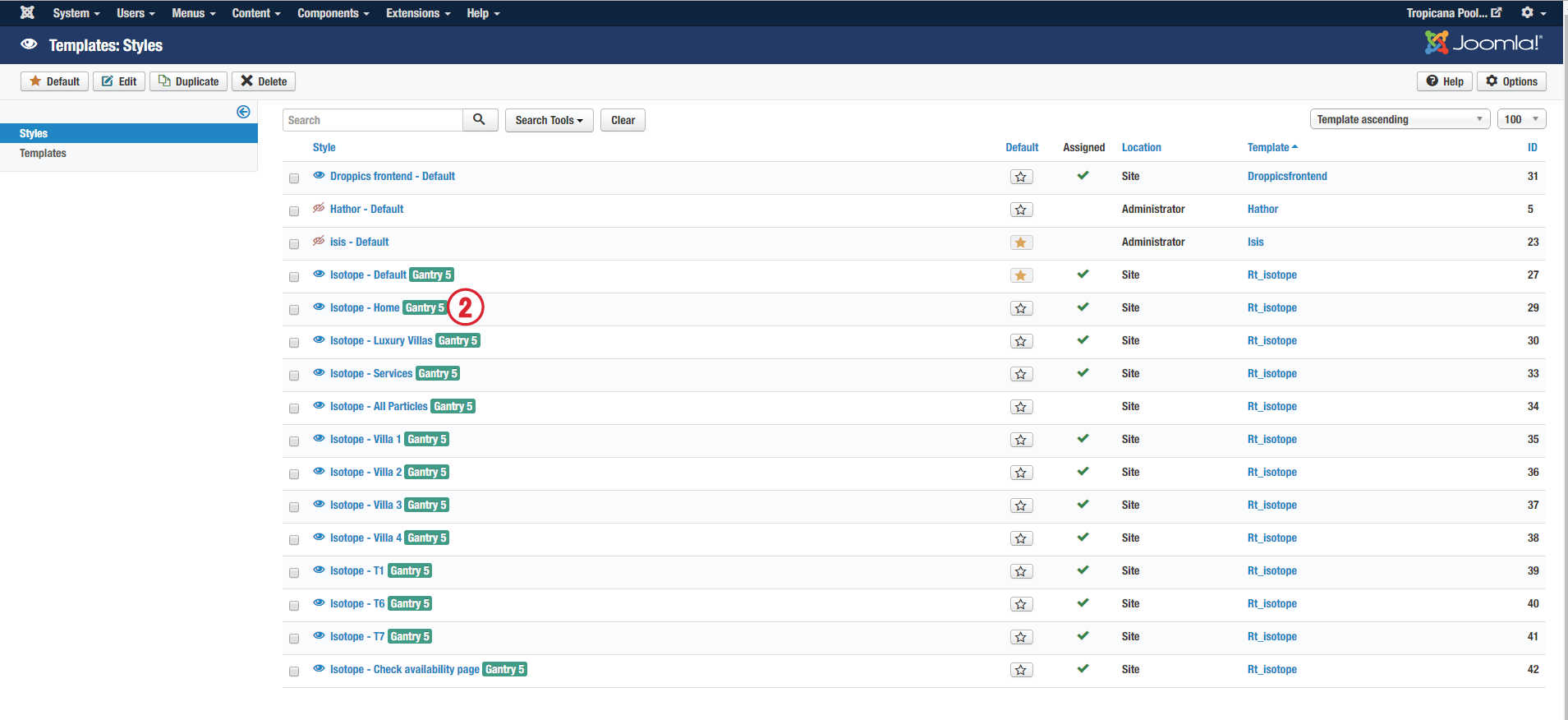Check the Isotope - Check availability page box
Viewport: 1568px width, 720px height.
click(294, 672)
